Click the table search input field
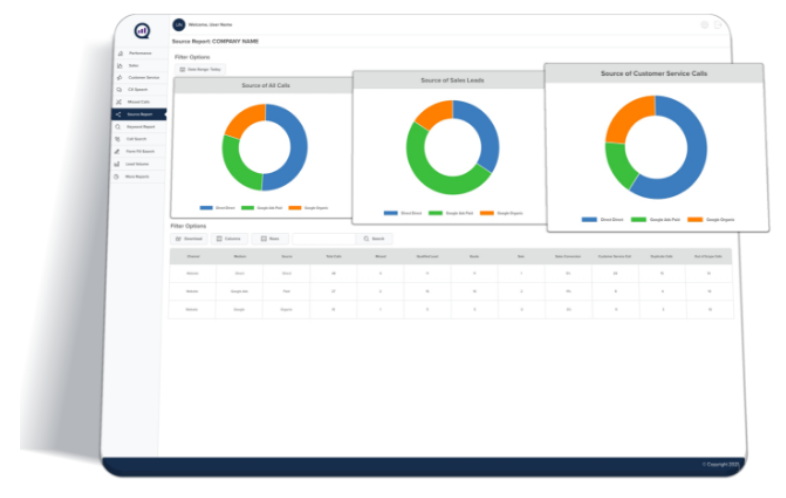 [322, 239]
